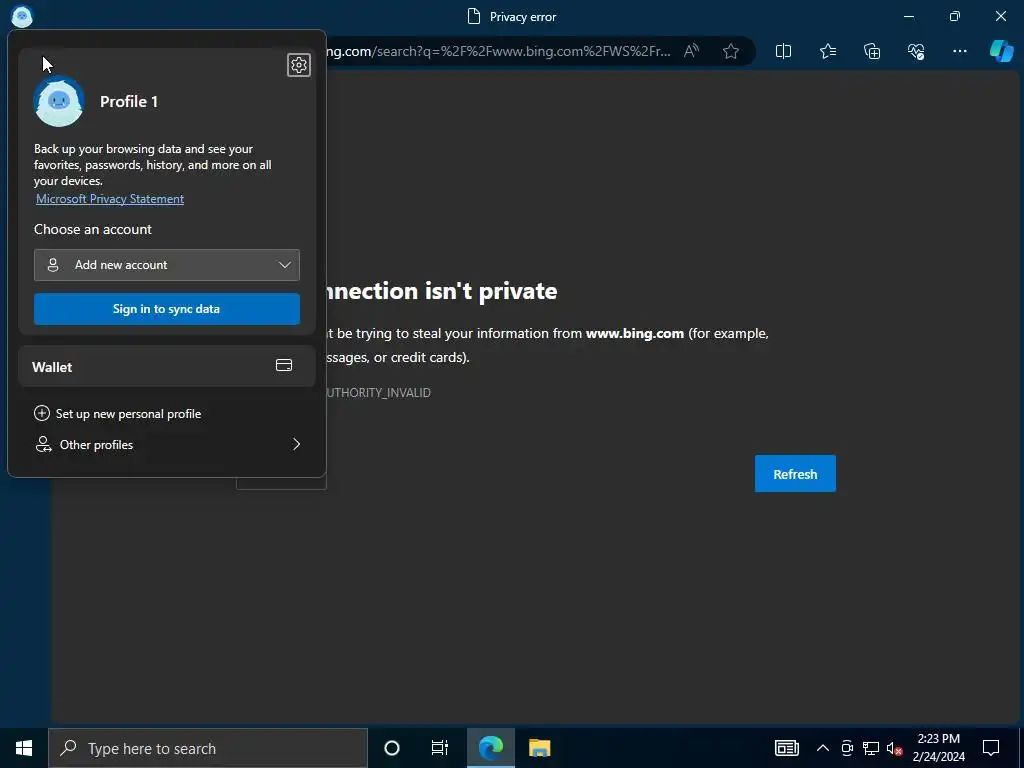Image resolution: width=1024 pixels, height=768 pixels.
Task: Expand Other profiles chevron arrow
Action: tap(296, 444)
